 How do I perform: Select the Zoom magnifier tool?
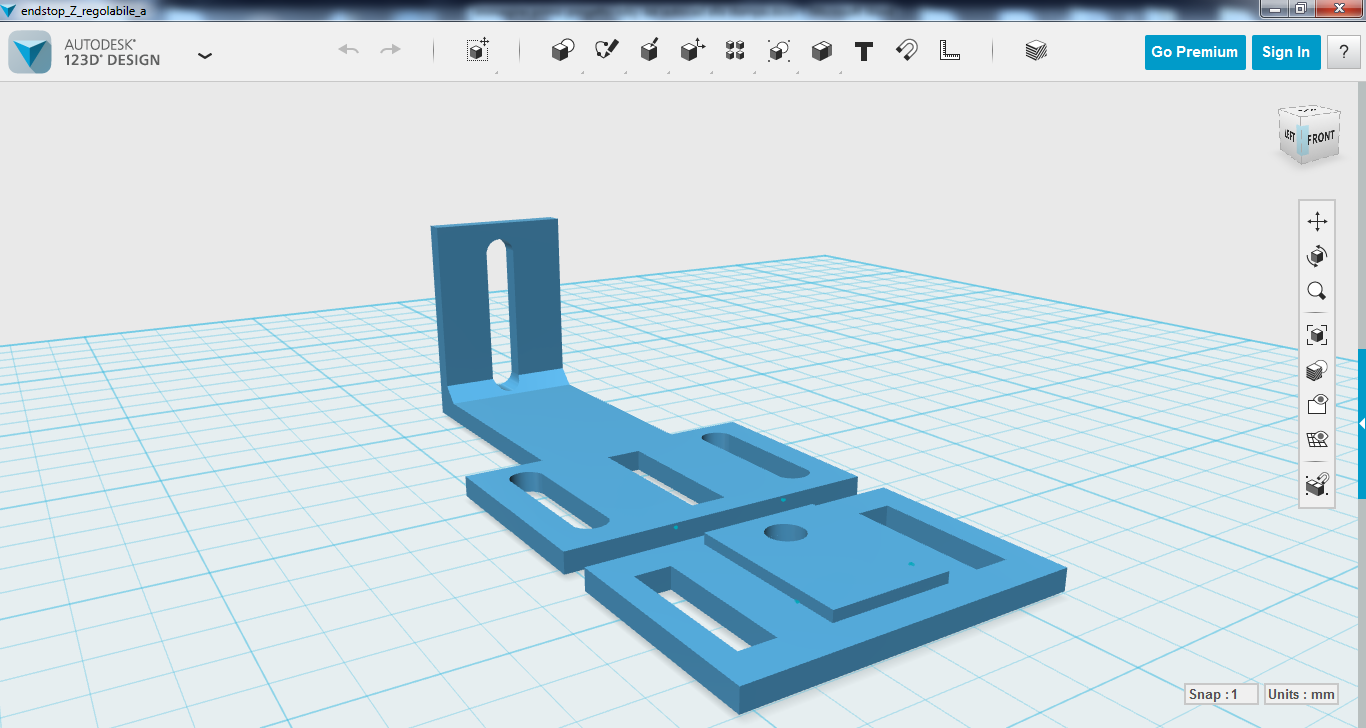click(1317, 291)
